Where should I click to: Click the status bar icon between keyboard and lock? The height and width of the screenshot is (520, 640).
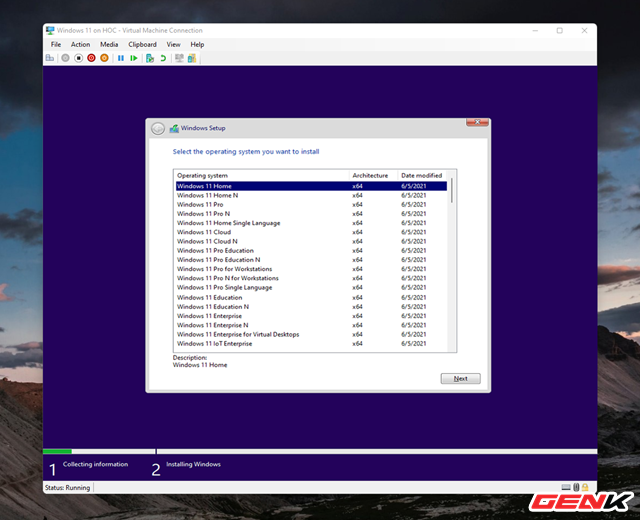(x=576, y=487)
